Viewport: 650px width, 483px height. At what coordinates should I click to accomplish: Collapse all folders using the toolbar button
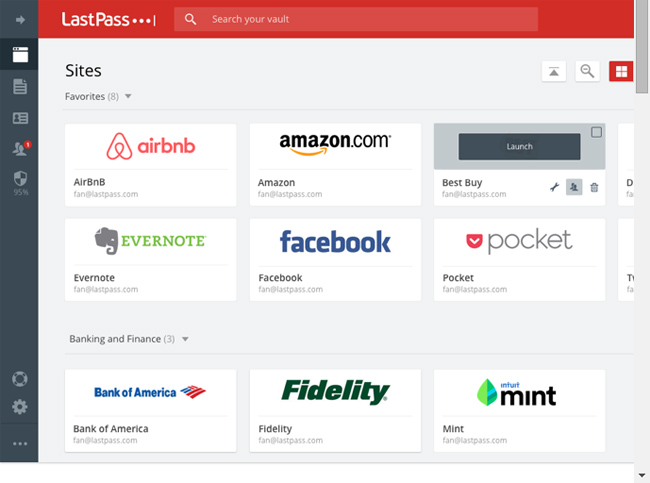tap(554, 71)
